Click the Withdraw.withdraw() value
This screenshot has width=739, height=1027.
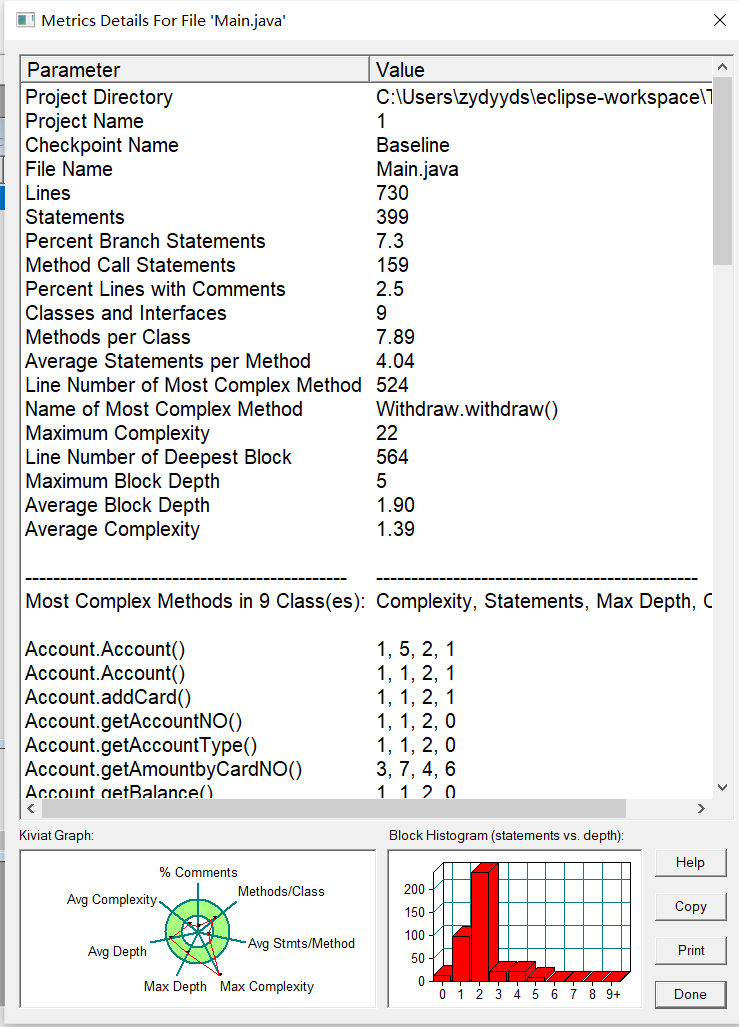(467, 409)
